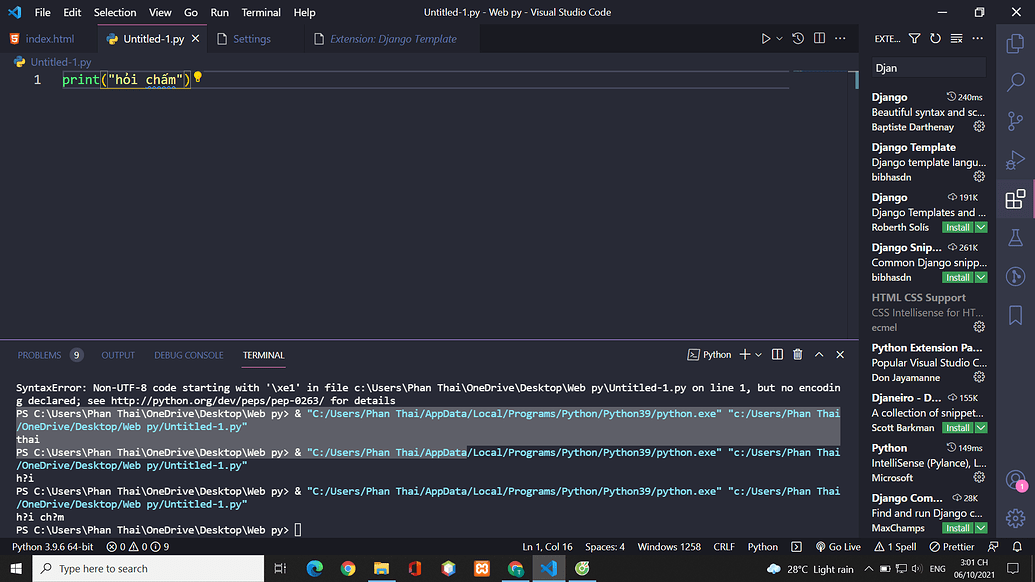
Task: Select Python 3.9.6 64-bit interpreter
Action: [x=53, y=547]
